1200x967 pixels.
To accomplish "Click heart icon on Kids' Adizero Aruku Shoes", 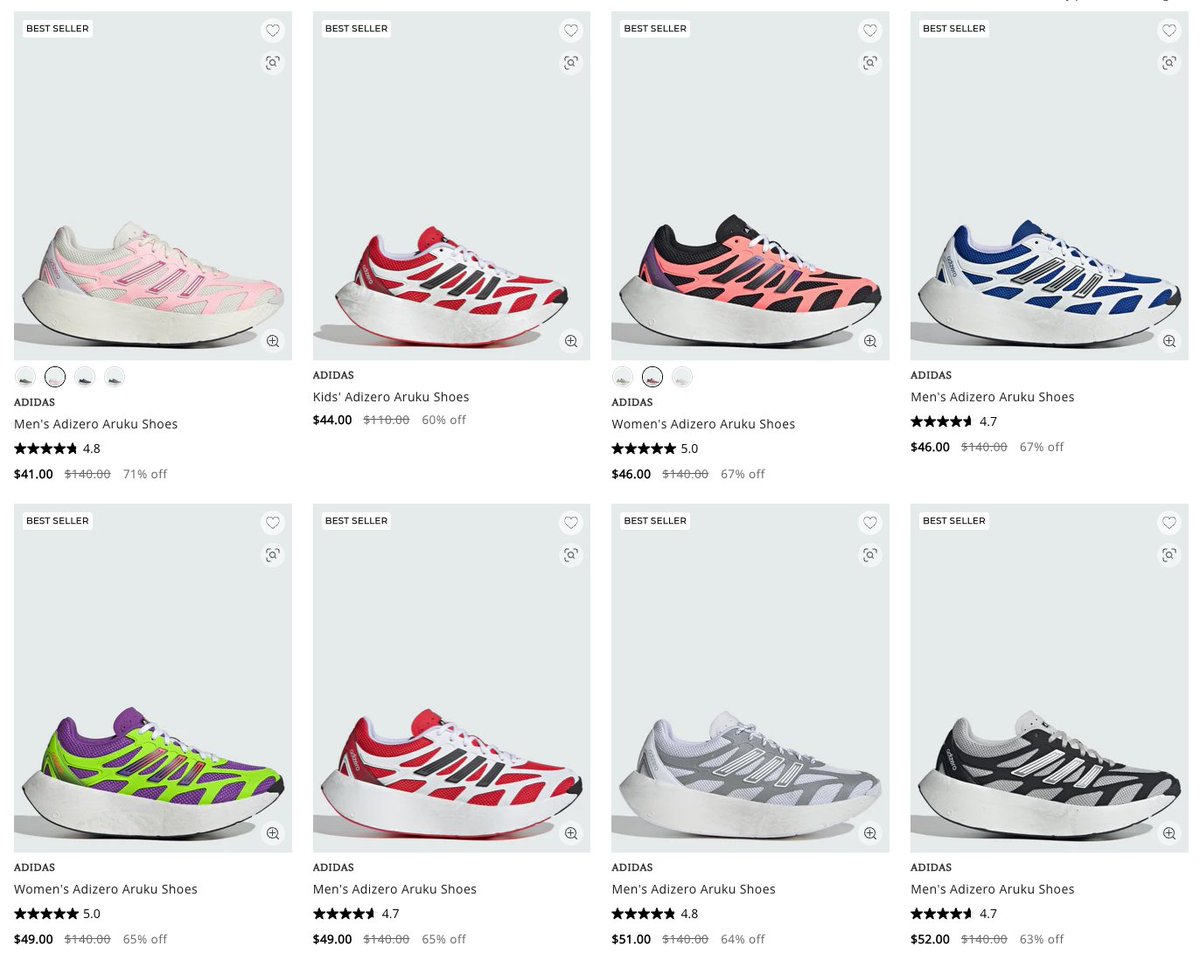I will click(571, 31).
